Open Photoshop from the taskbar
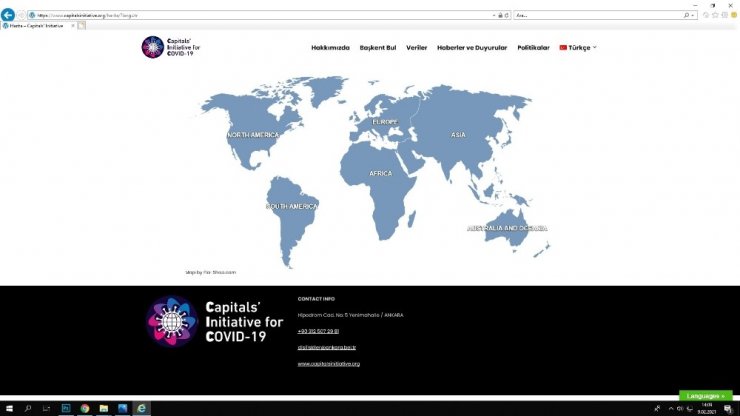The width and height of the screenshot is (740, 416). pyautogui.click(x=66, y=408)
